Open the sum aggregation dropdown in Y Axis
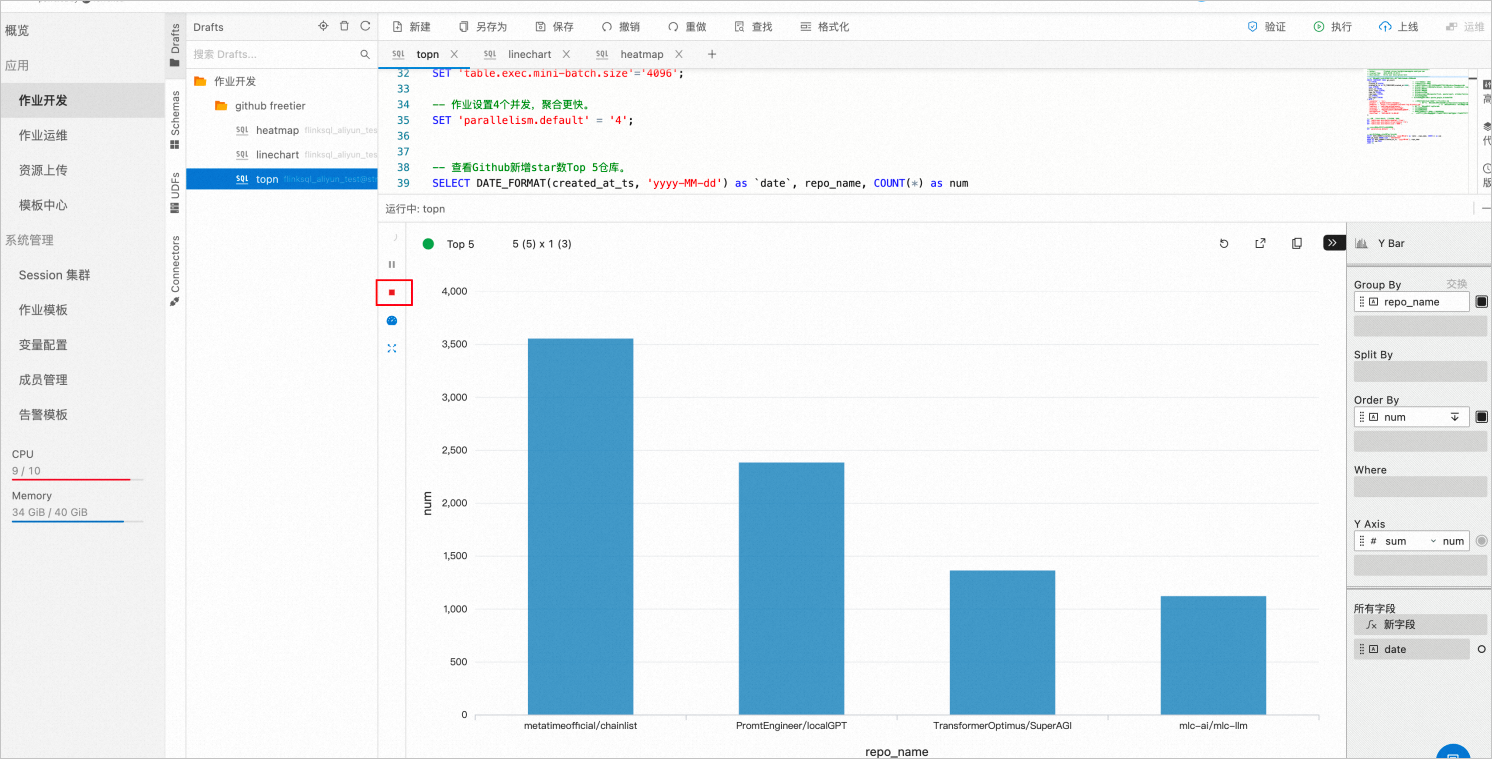 [1410, 541]
